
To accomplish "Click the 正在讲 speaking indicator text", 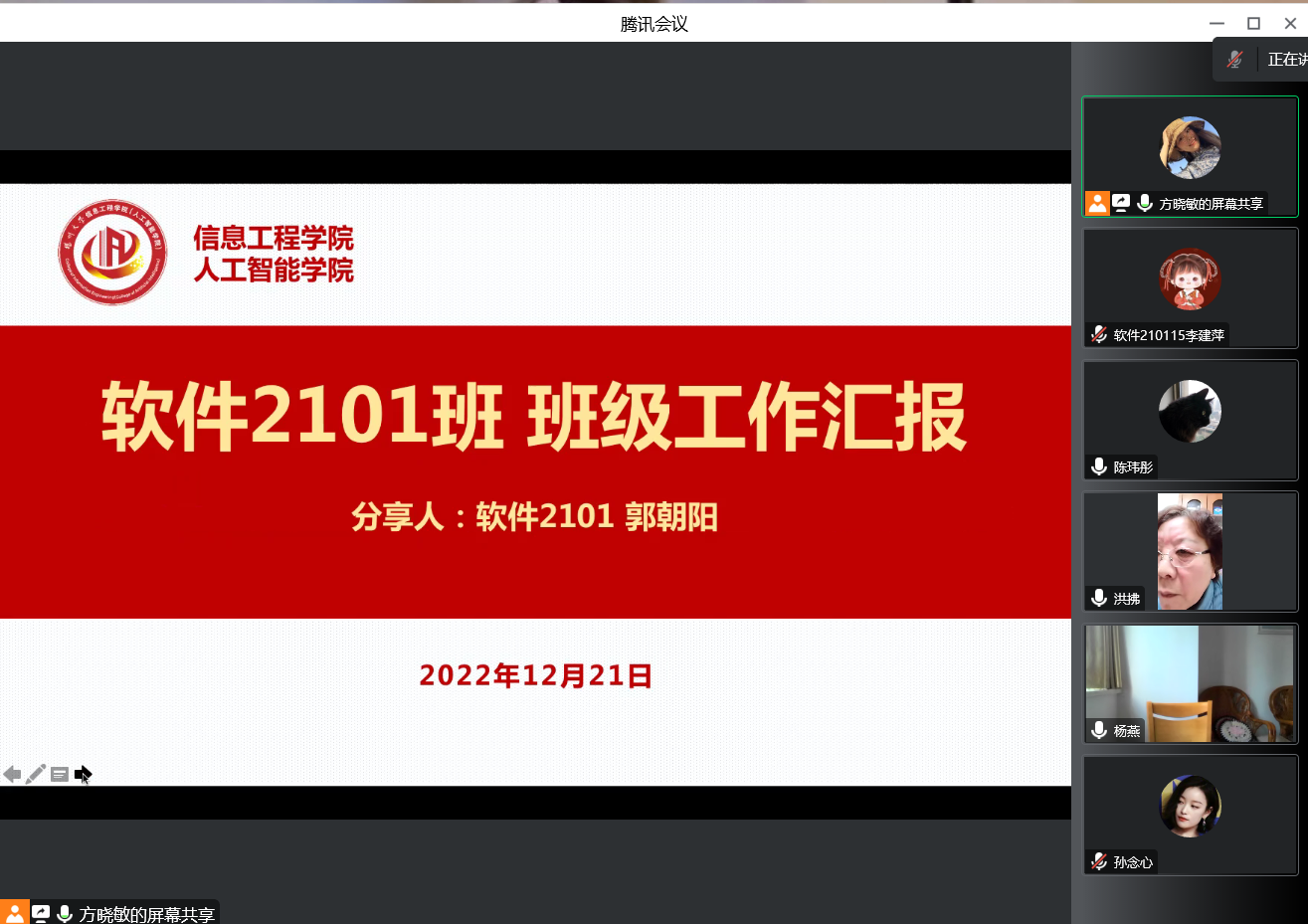I will pos(1287,60).
